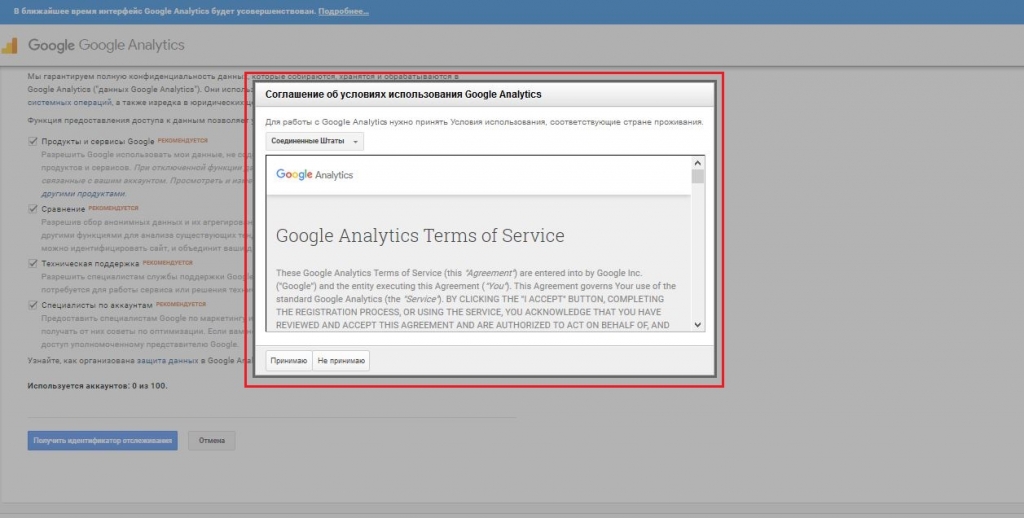Click the 'Не принимаю' decline button

pos(341,361)
